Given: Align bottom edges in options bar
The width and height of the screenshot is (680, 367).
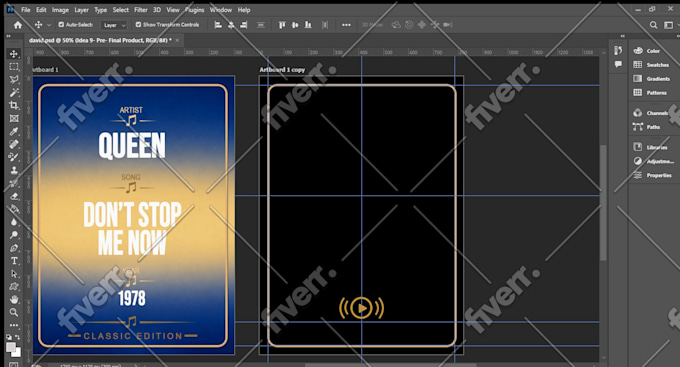Looking at the screenshot, I should [x=308, y=25].
